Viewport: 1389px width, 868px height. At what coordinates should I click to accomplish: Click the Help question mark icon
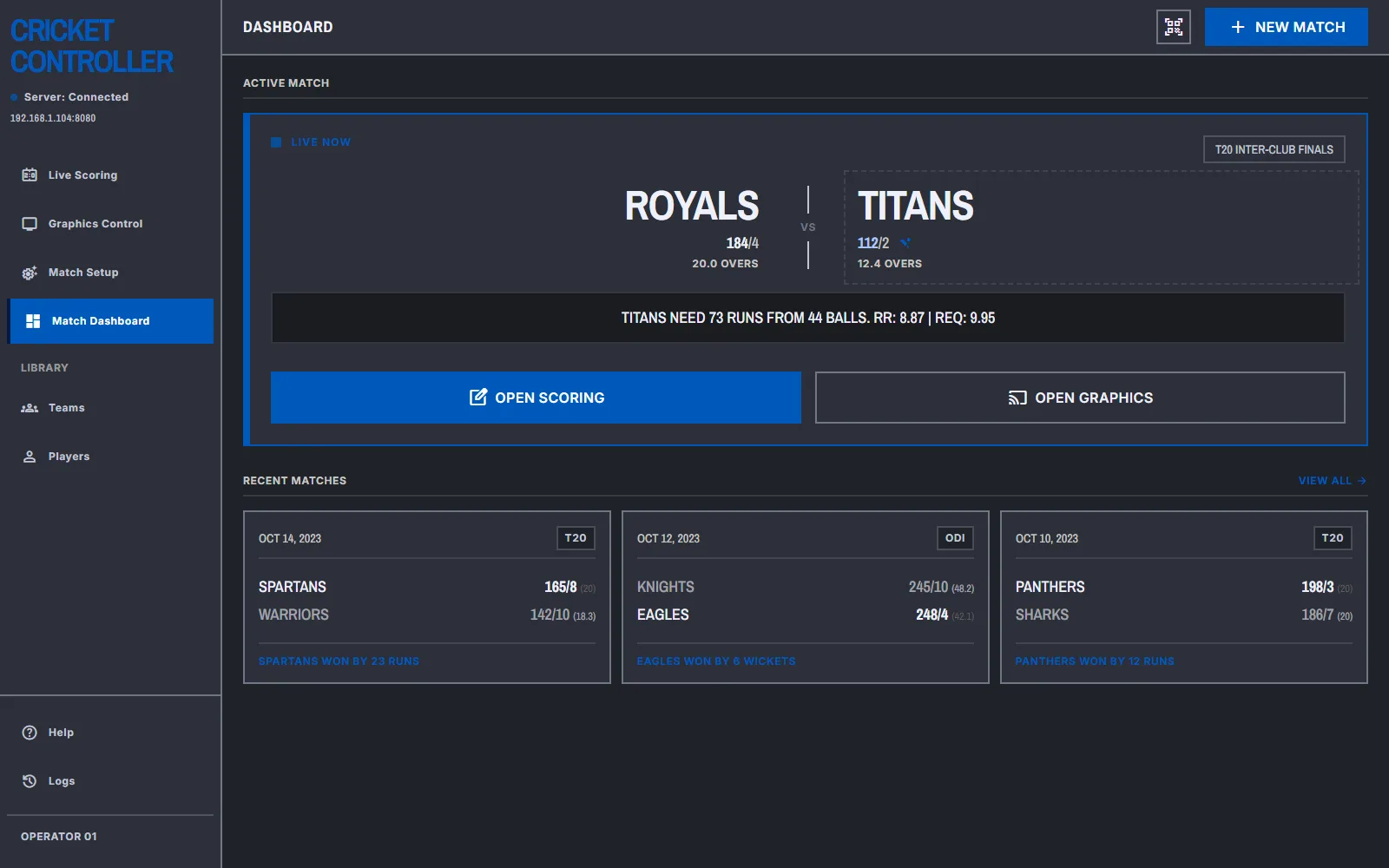pos(30,733)
